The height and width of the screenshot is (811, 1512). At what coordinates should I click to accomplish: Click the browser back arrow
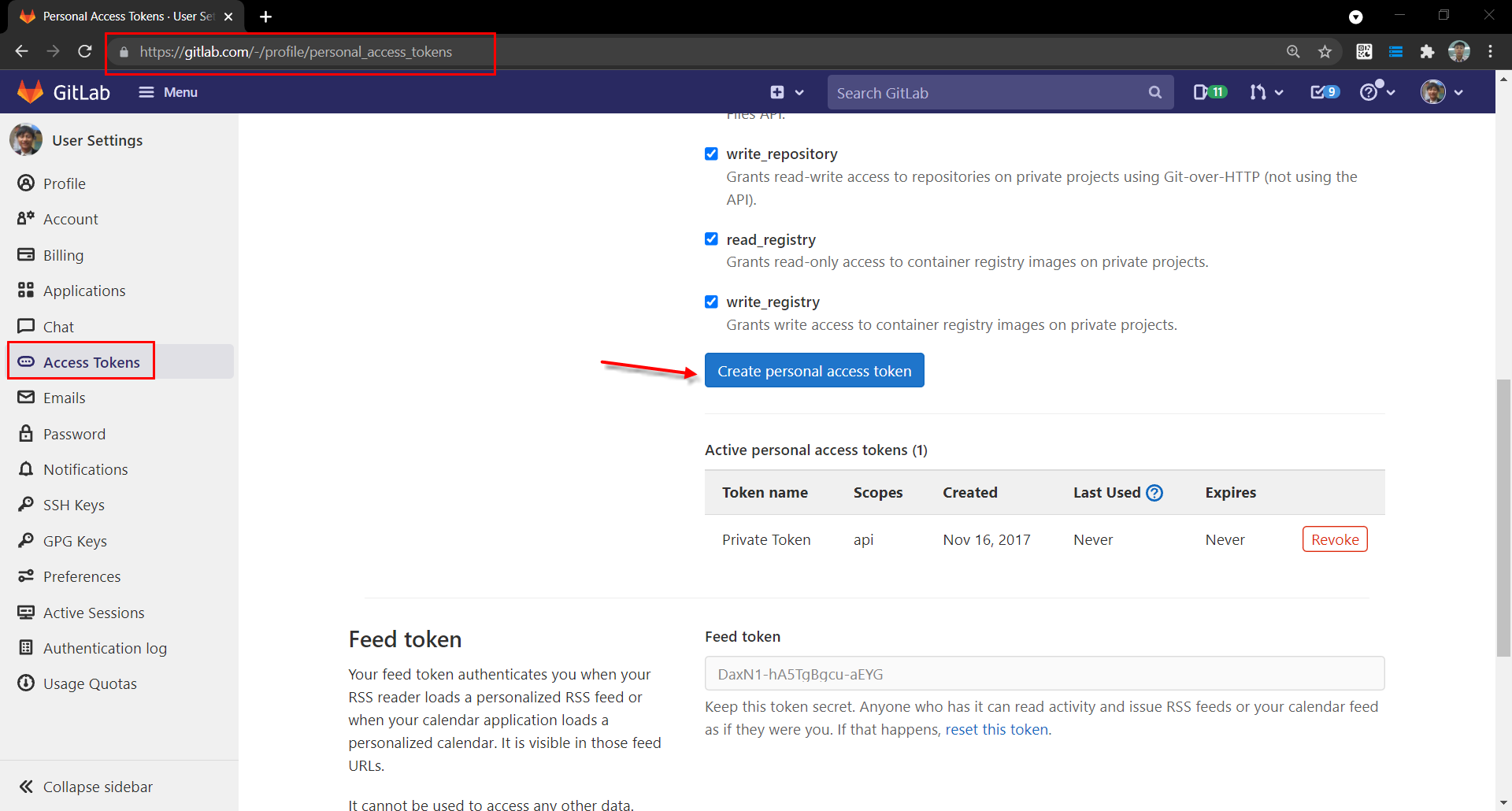click(21, 51)
